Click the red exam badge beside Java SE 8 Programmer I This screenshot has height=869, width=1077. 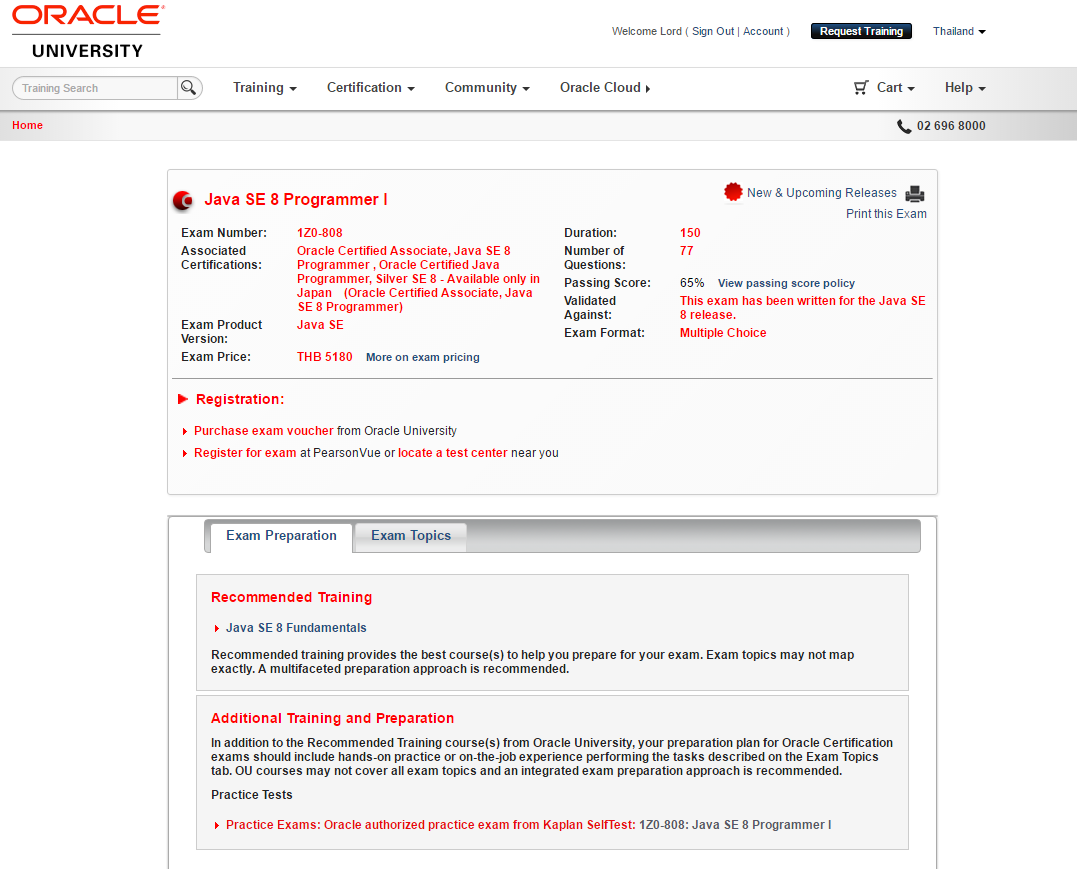tap(183, 200)
